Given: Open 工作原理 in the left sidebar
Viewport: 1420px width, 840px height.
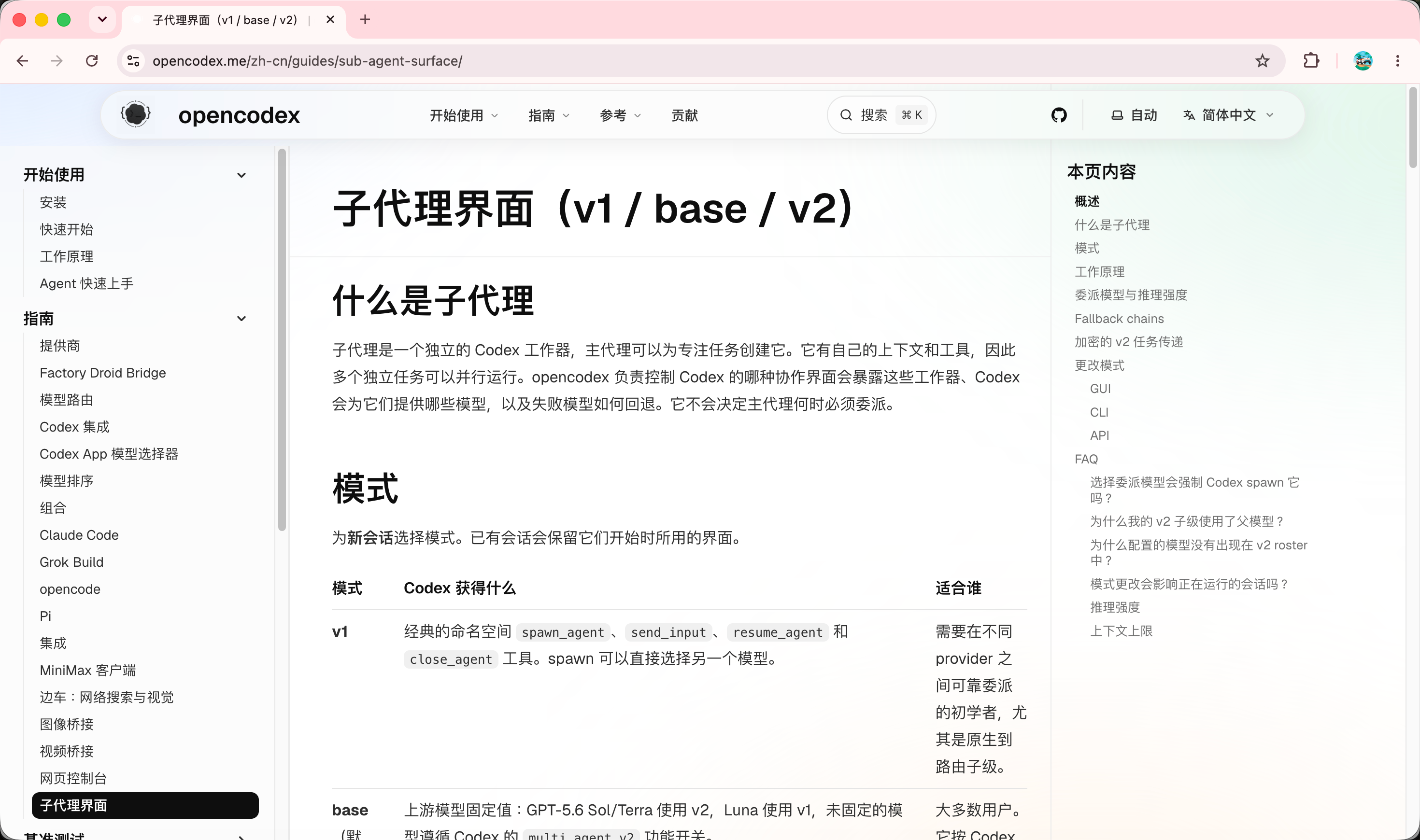Looking at the screenshot, I should coord(67,256).
